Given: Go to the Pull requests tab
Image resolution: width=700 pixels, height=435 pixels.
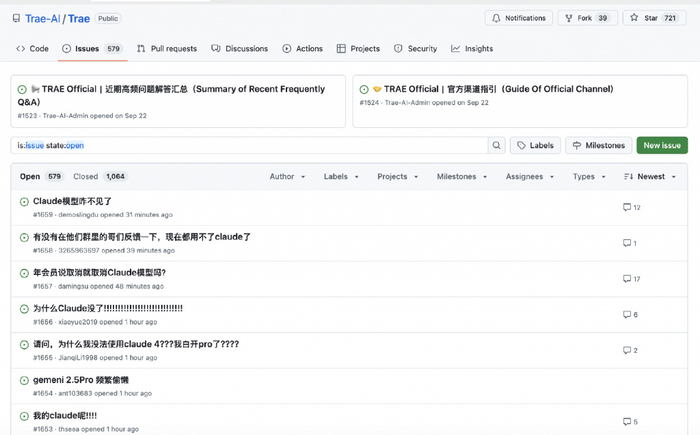Looking at the screenshot, I should pos(167,48).
